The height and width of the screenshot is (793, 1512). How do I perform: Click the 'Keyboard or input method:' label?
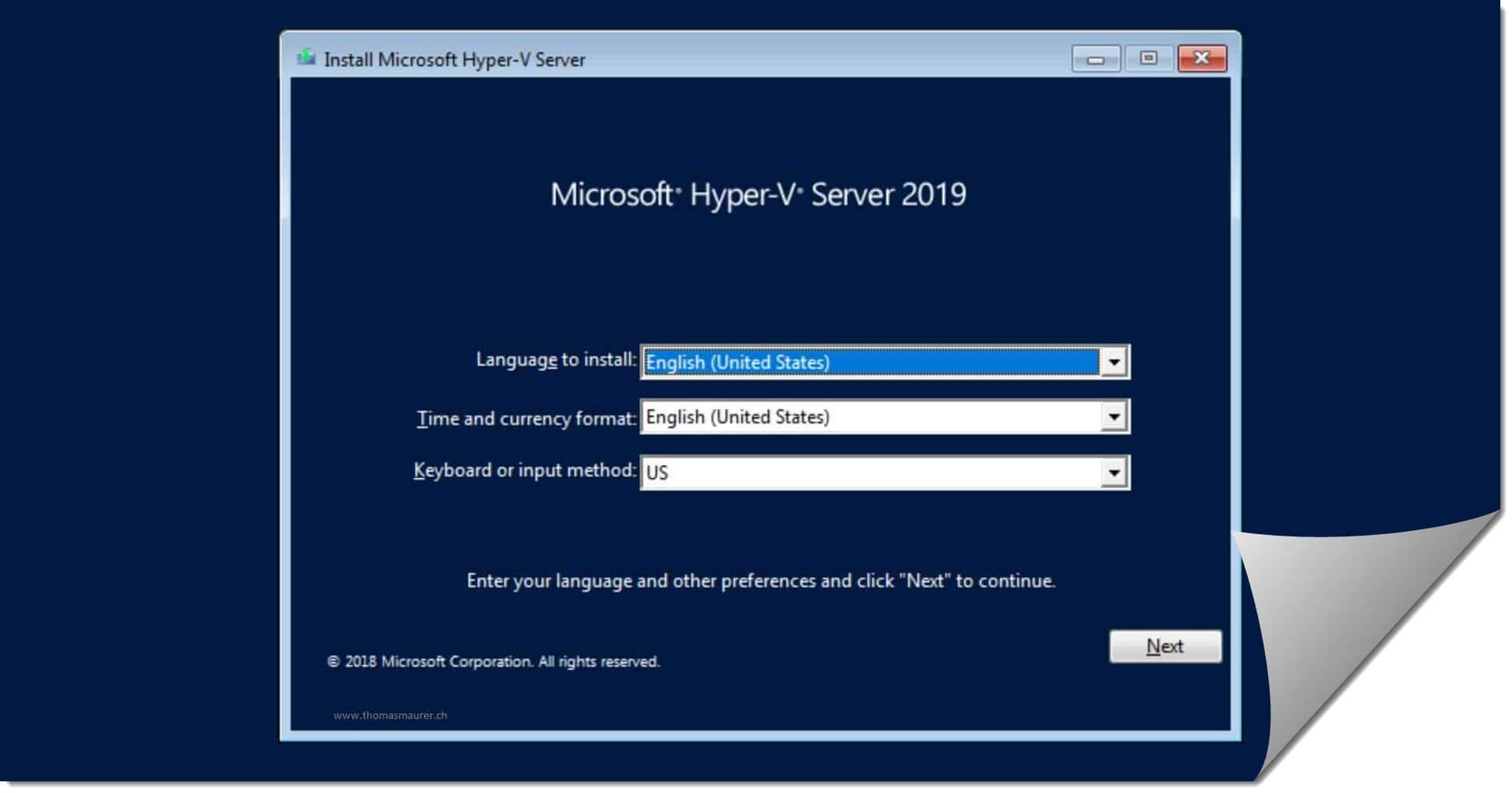click(x=525, y=471)
